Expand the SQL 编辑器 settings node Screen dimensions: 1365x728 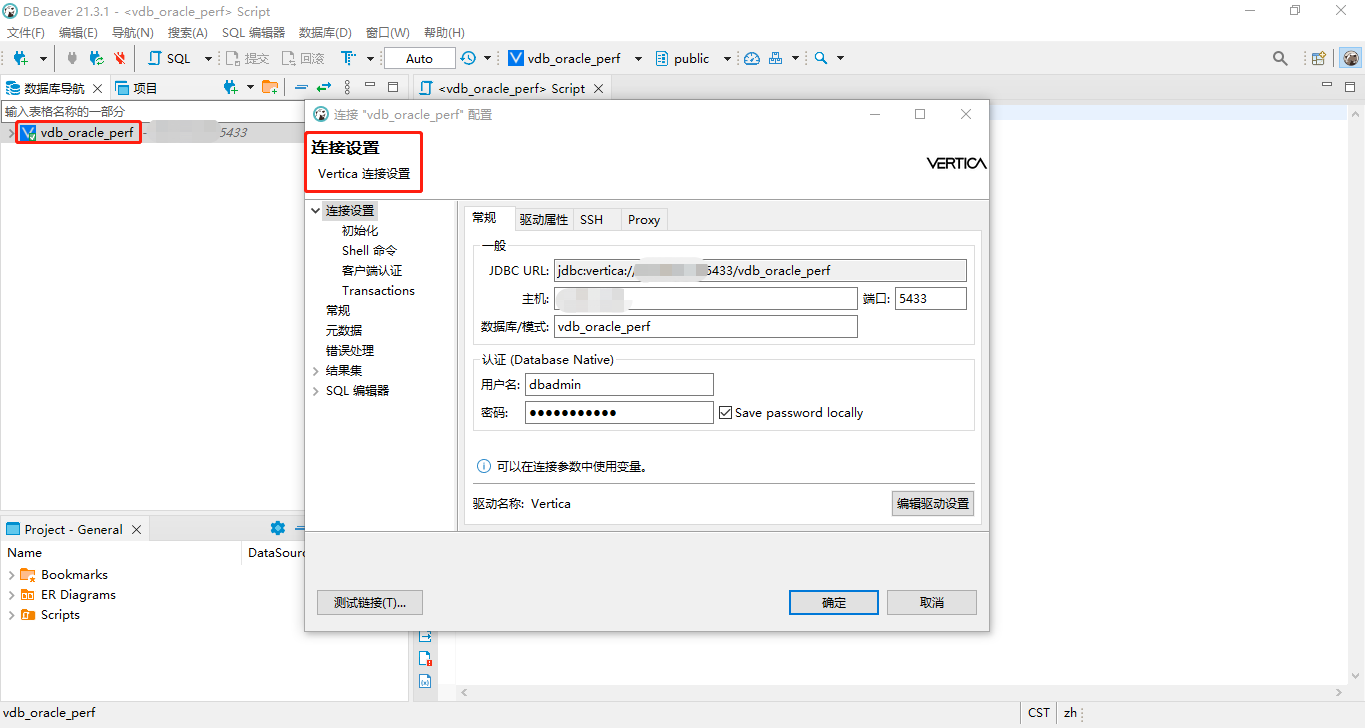pos(316,390)
